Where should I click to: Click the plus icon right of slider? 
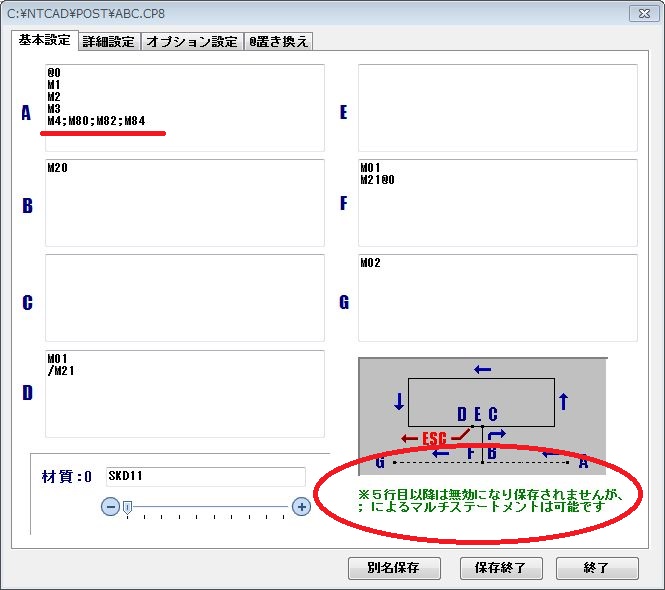(x=301, y=507)
